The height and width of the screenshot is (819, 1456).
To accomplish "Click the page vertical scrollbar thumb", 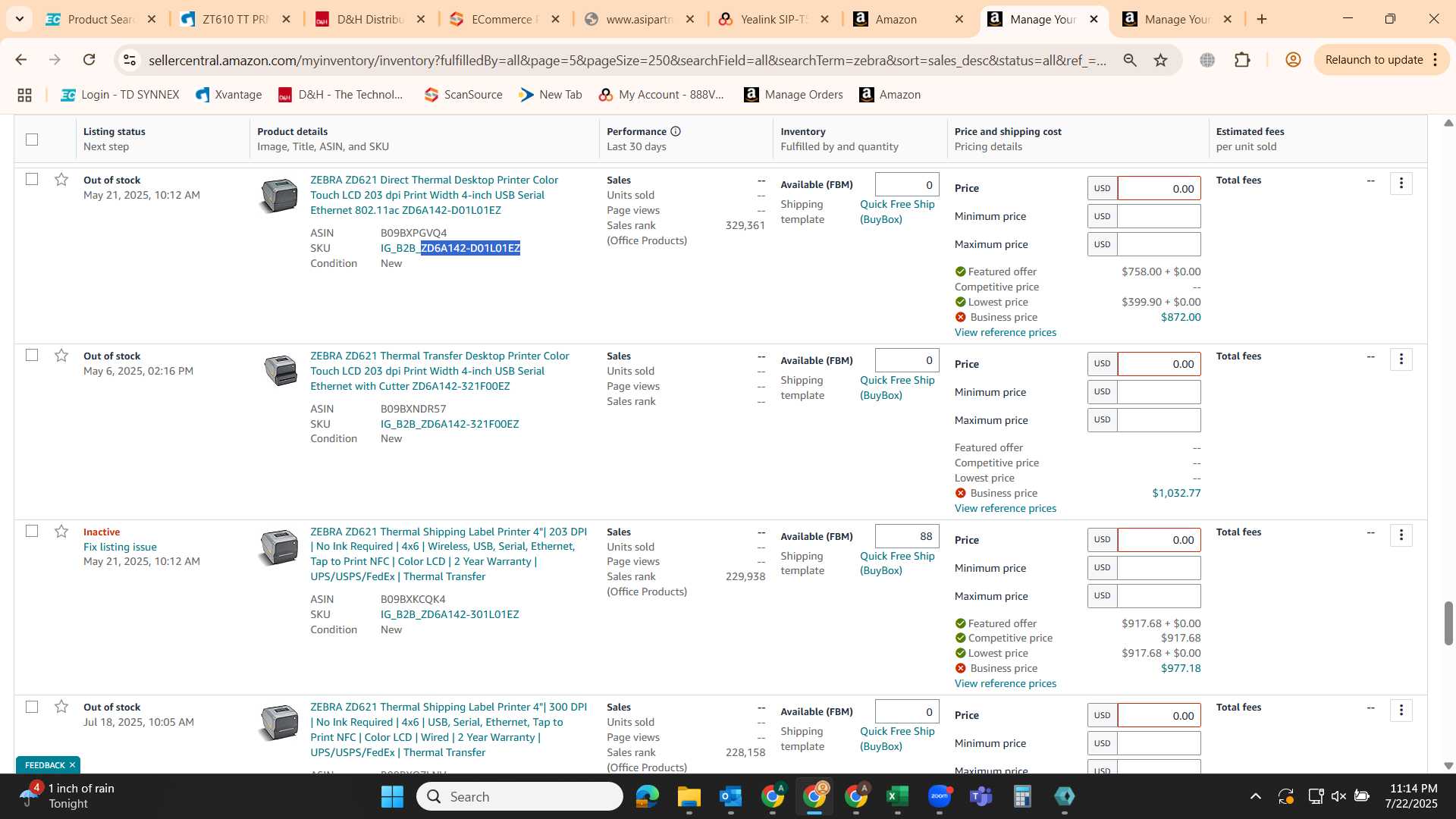I will [x=1448, y=623].
